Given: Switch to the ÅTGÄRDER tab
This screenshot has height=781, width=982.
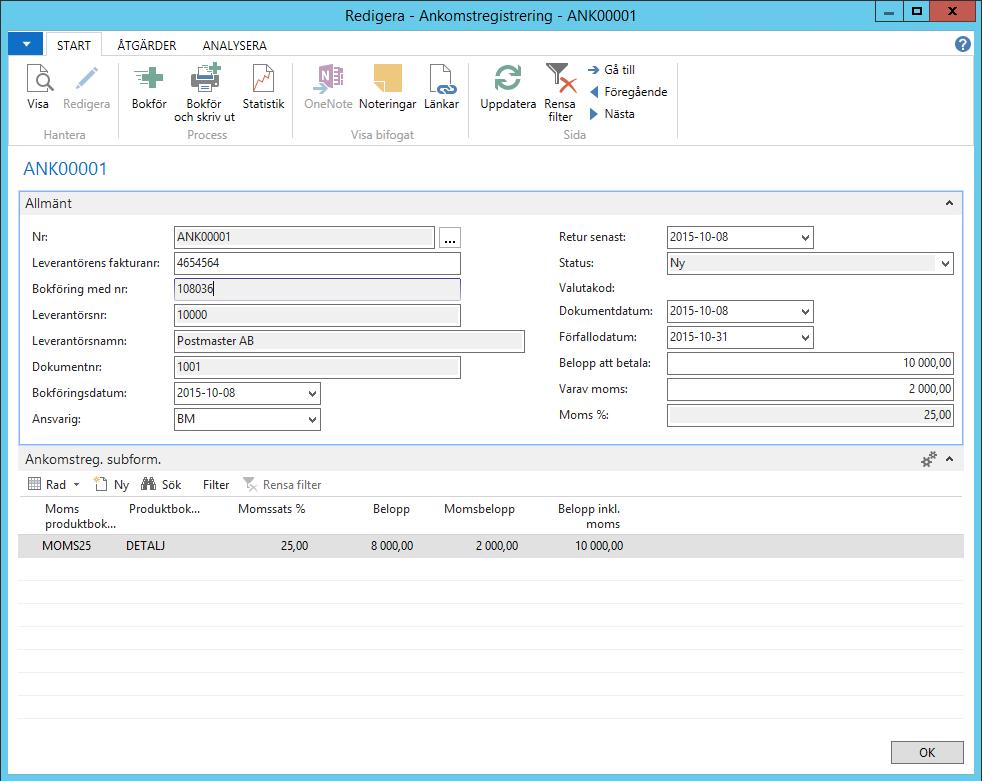Looking at the screenshot, I should click(147, 45).
